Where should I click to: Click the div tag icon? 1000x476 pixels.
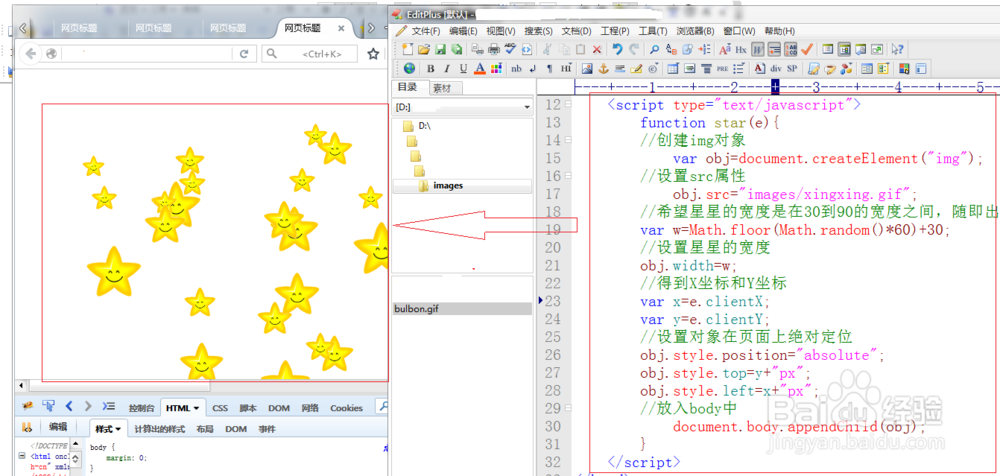tap(776, 68)
